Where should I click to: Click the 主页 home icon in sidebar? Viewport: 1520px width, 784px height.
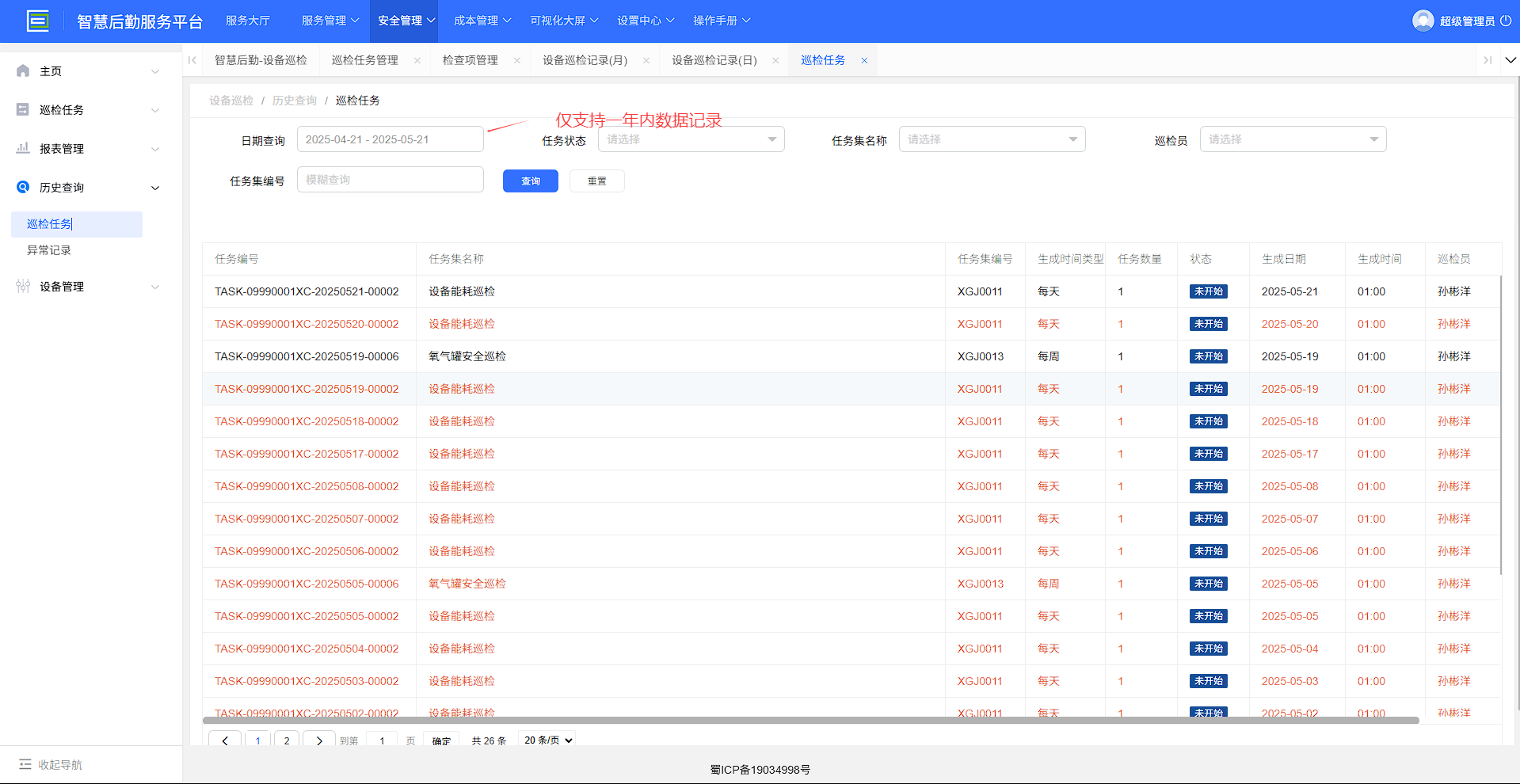pos(23,70)
